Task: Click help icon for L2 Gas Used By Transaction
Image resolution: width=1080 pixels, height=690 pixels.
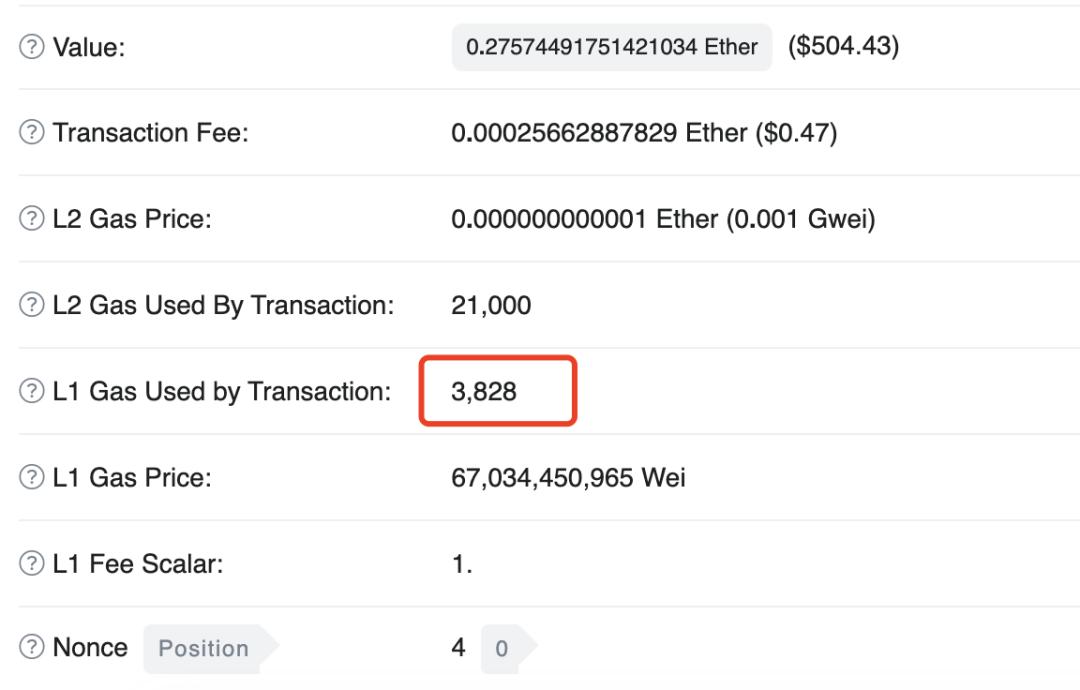Action: (x=32, y=306)
